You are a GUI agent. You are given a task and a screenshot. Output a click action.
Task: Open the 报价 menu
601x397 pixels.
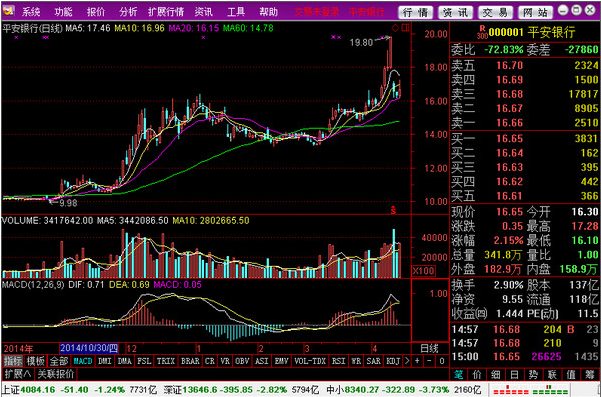[96, 12]
